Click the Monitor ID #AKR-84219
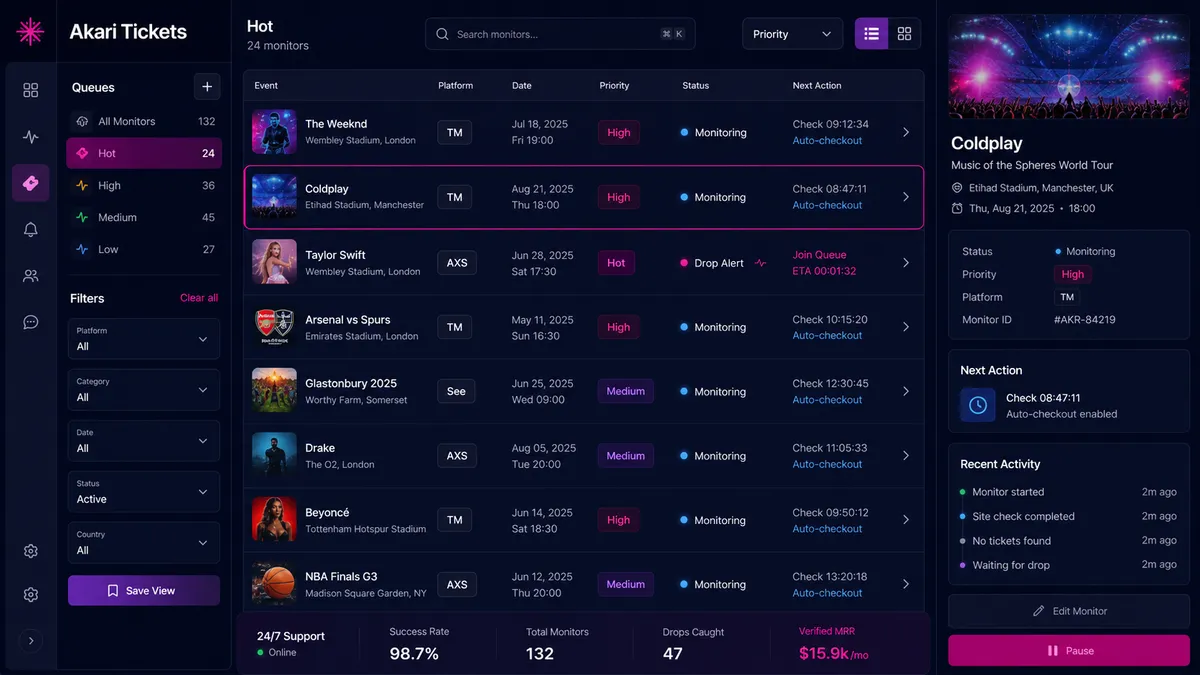This screenshot has height=675, width=1200. point(1085,320)
